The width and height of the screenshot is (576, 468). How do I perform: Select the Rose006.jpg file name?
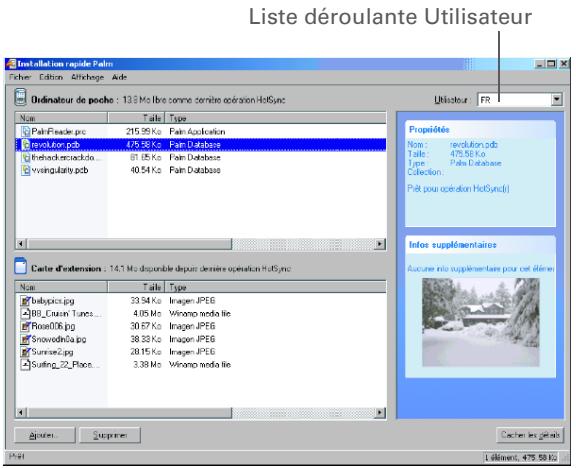click(x=53, y=326)
